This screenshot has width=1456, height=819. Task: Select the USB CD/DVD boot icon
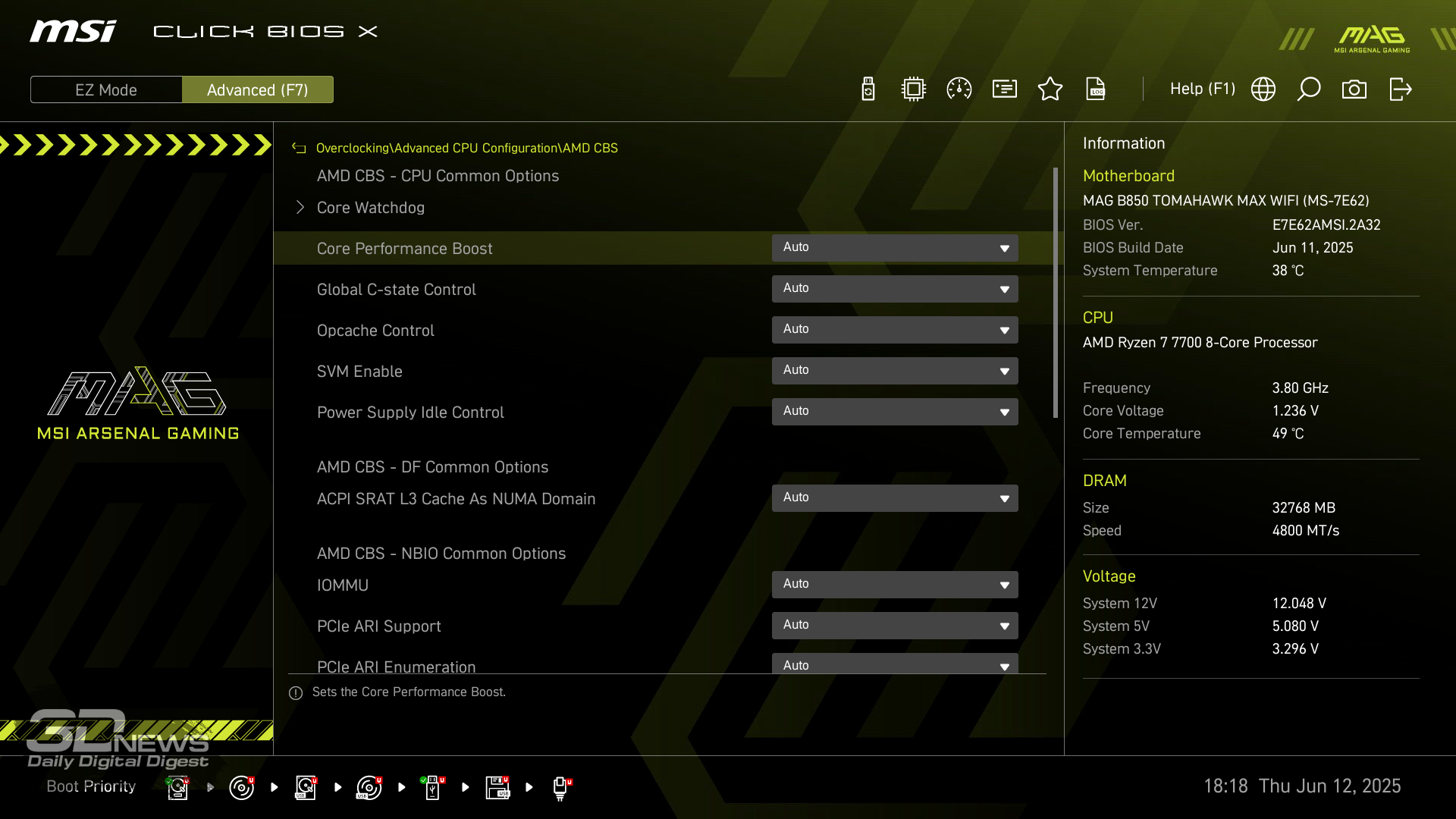tap(369, 787)
